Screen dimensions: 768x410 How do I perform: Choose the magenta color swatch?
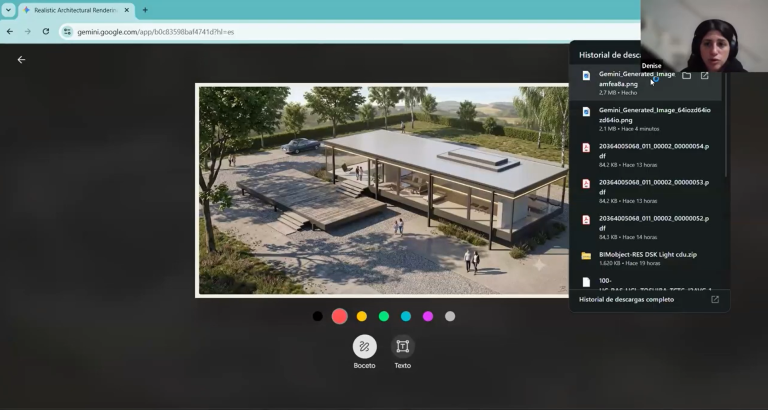tap(428, 316)
